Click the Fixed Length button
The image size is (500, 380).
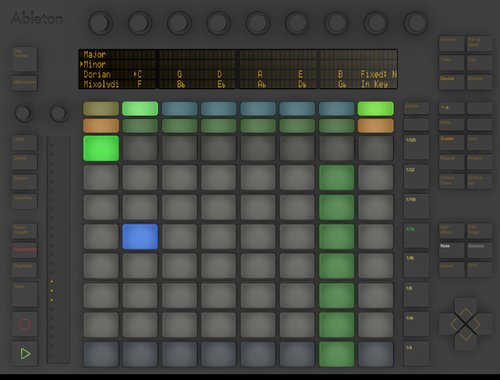25,231
